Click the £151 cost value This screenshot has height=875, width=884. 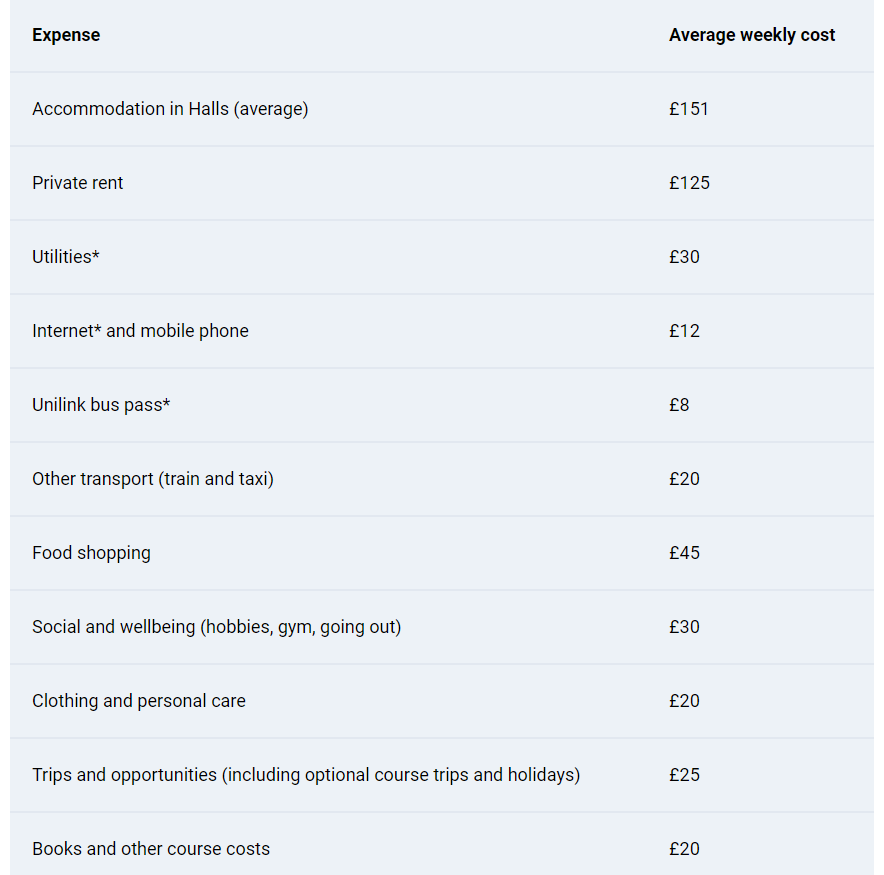pyautogui.click(x=688, y=109)
